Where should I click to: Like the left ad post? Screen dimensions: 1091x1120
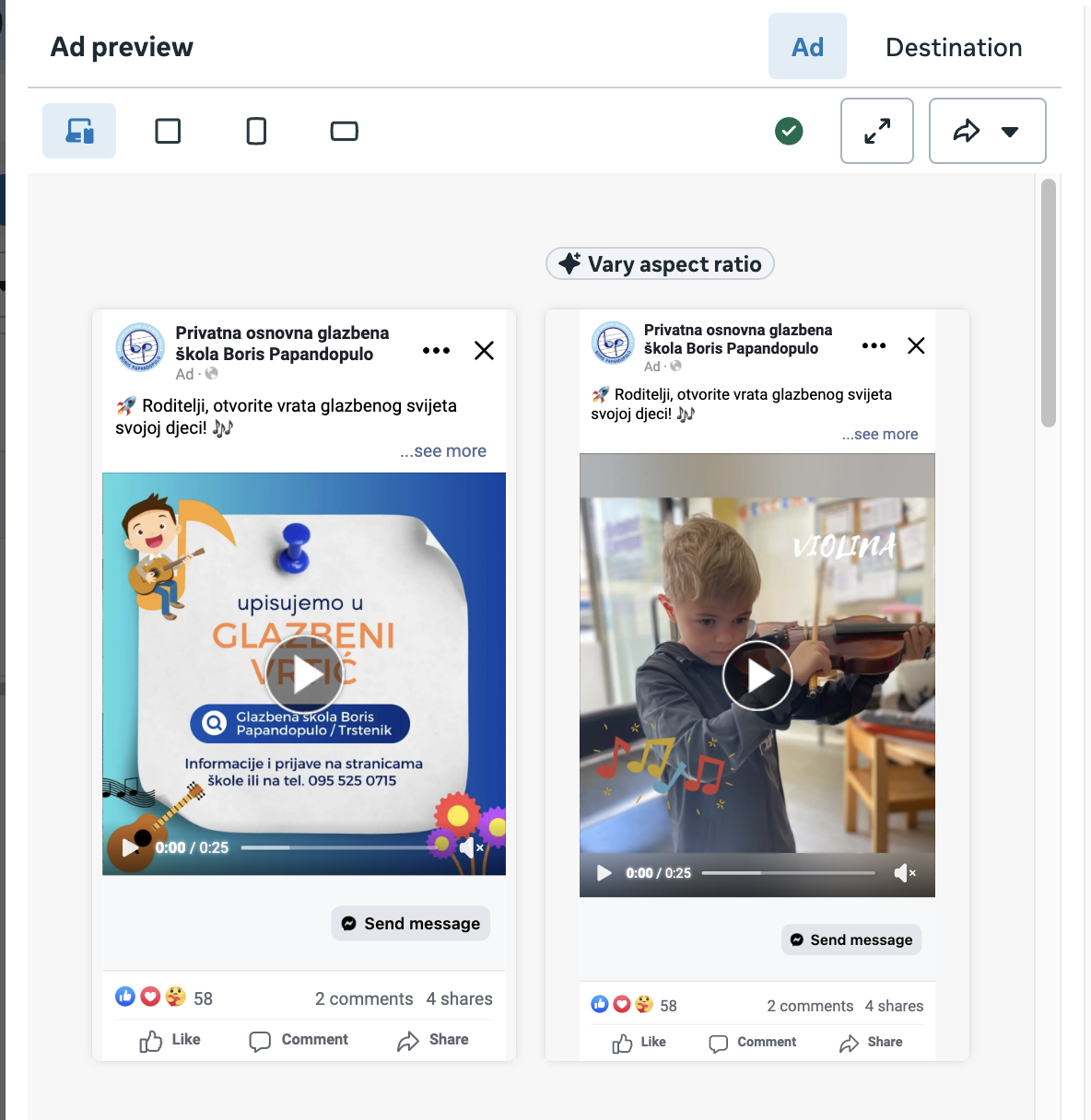click(x=170, y=1040)
